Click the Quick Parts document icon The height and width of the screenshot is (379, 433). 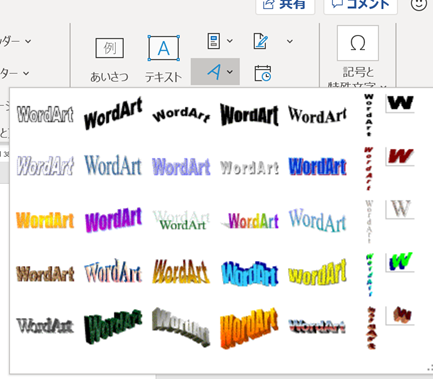[214, 41]
